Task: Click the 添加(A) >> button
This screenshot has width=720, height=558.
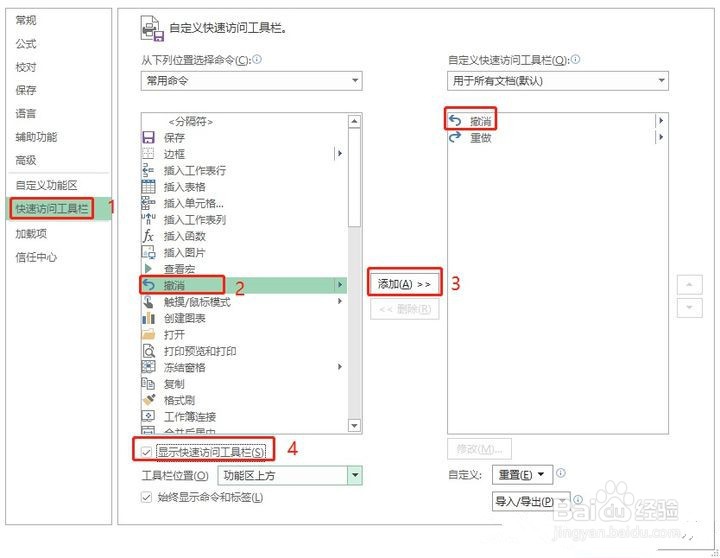Action: click(x=405, y=284)
